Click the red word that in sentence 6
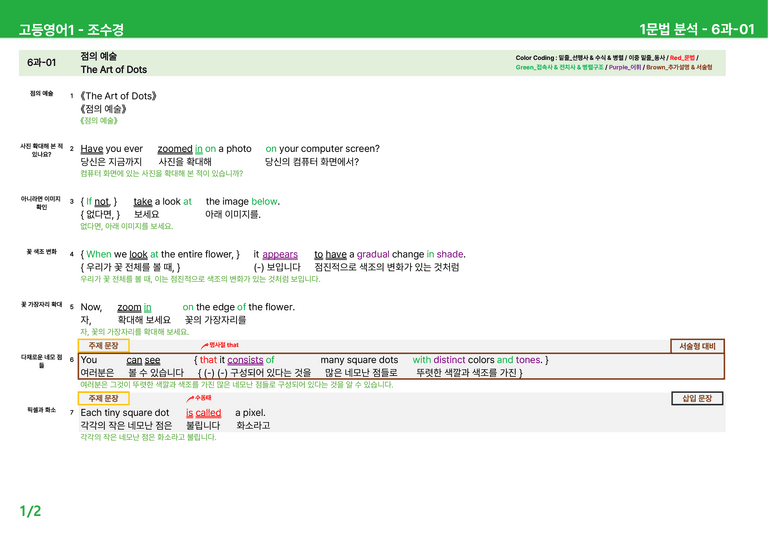This screenshot has height=543, width=768. click(x=208, y=360)
